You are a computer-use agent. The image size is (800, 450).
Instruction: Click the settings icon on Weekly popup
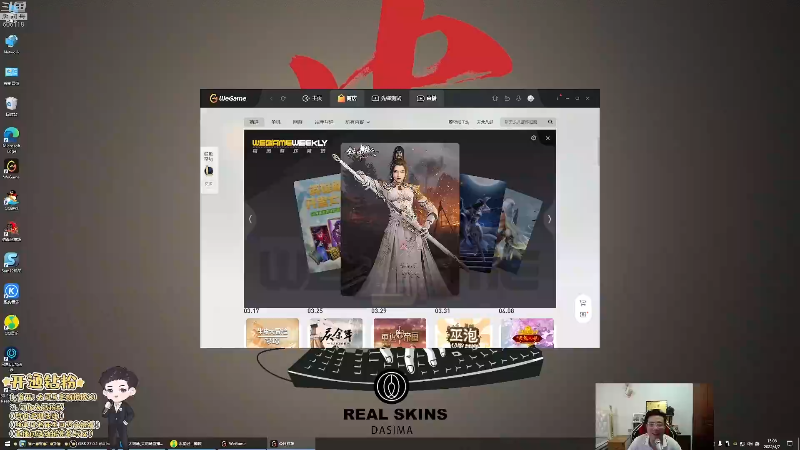[x=533, y=138]
